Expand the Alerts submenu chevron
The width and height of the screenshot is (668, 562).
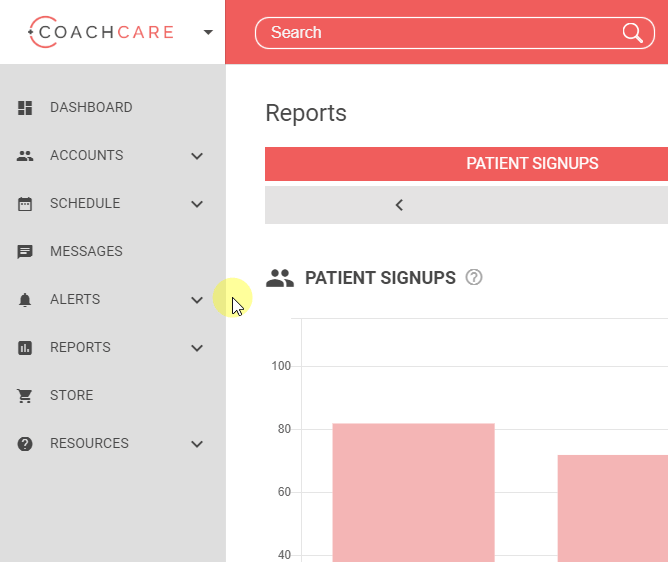[197, 300]
